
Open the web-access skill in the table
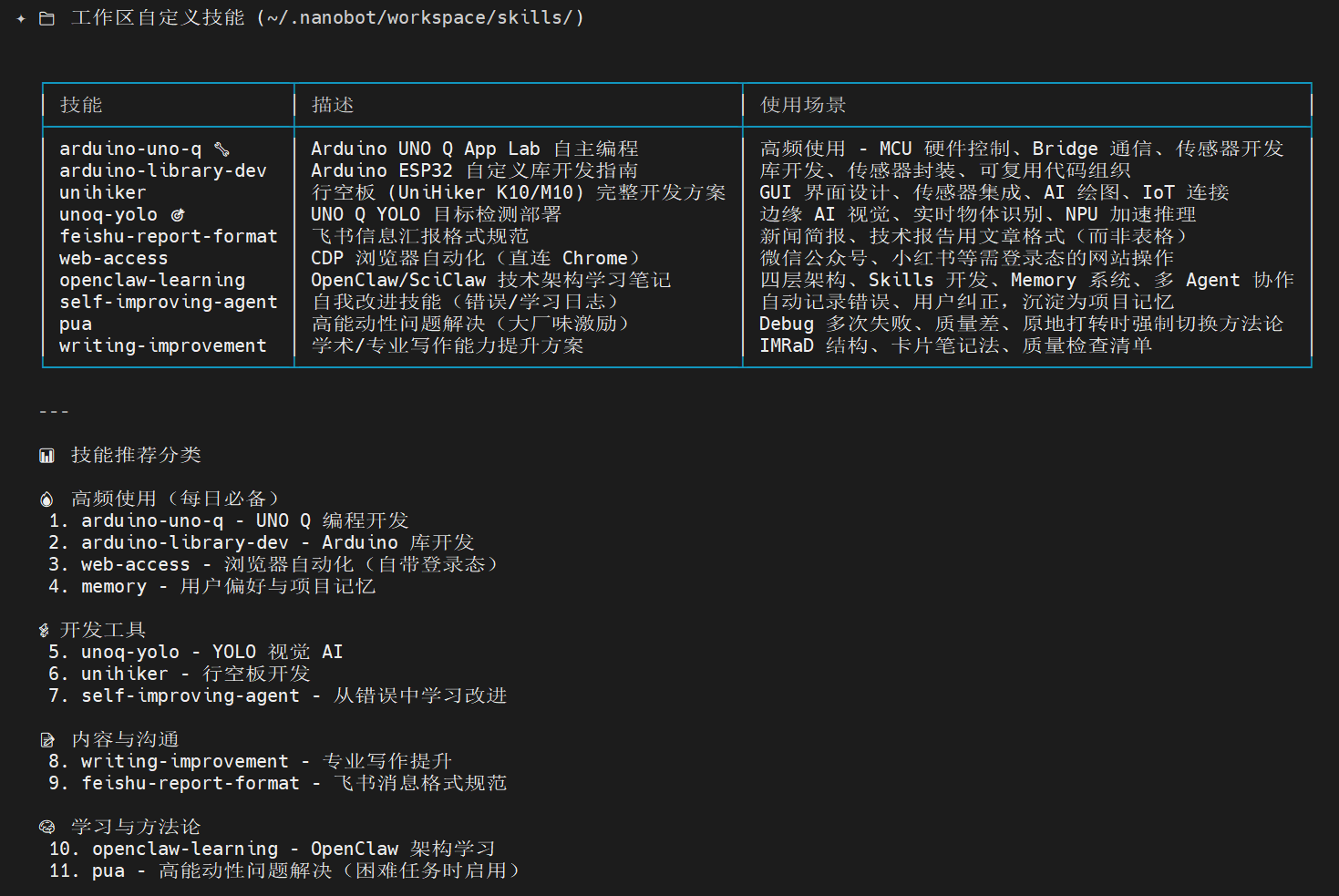click(112, 258)
